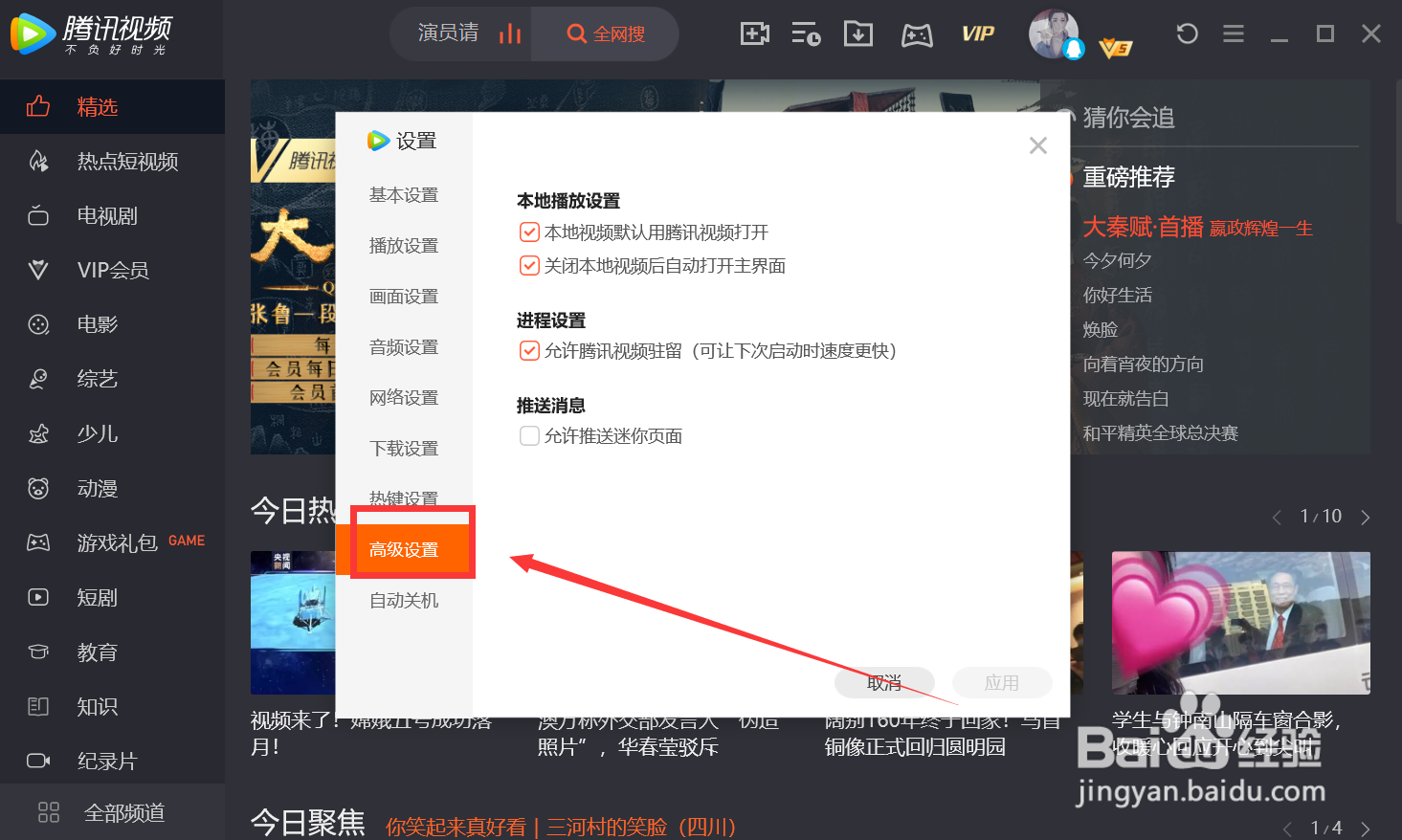Screen dimensions: 1402x840
Task: Open the downloads icon in top toolbar
Action: coord(858,34)
